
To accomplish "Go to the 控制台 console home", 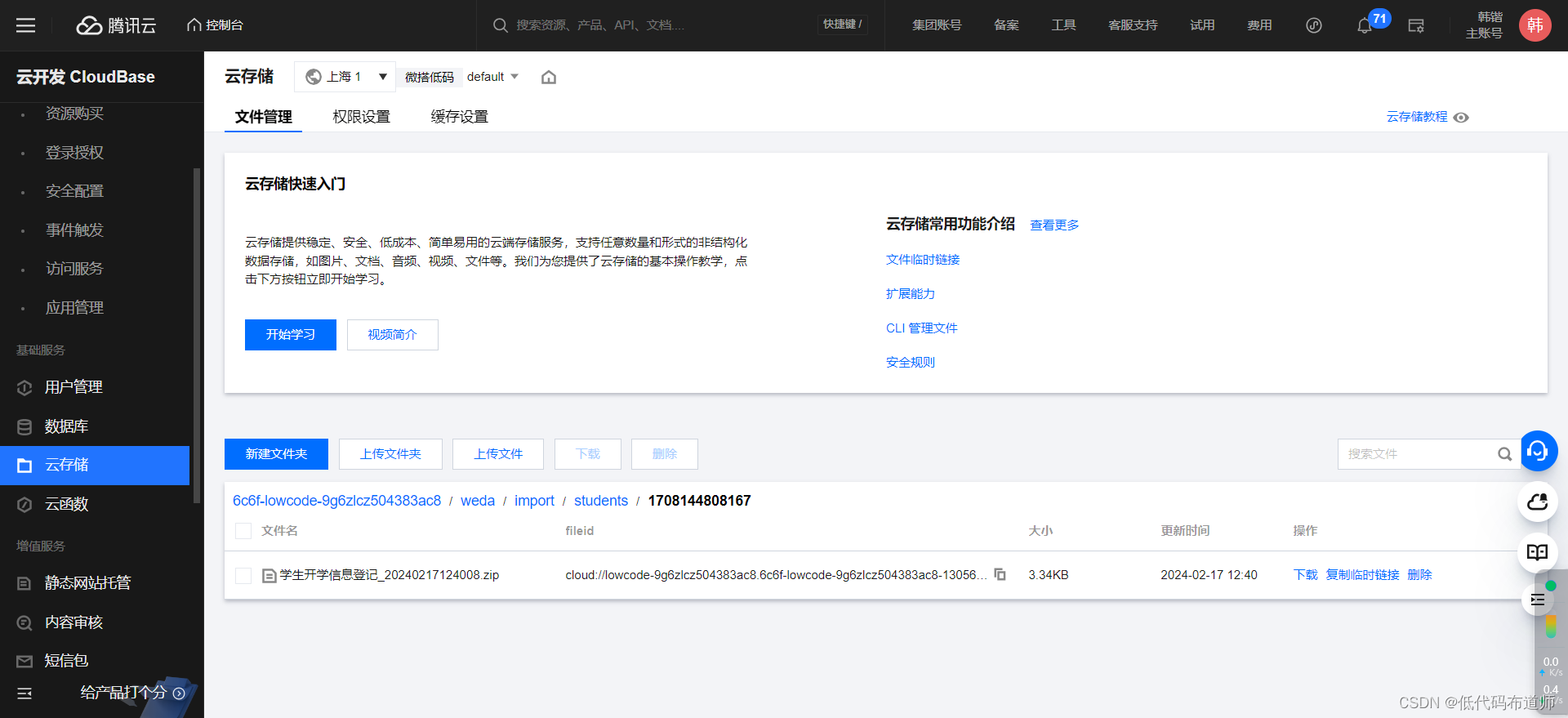I will [216, 25].
